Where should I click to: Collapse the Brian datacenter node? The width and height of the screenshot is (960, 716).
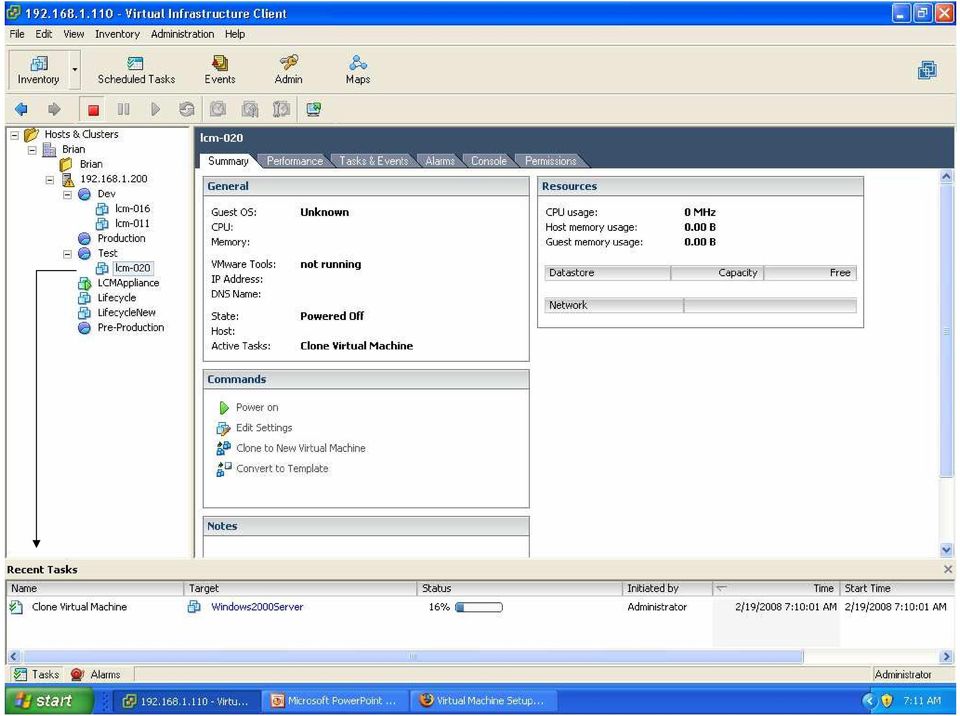(32, 150)
